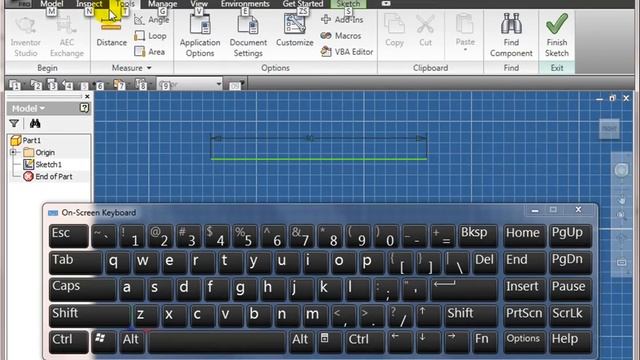
Task: Click the spacebar on the keyboard
Action: (x=216, y=342)
